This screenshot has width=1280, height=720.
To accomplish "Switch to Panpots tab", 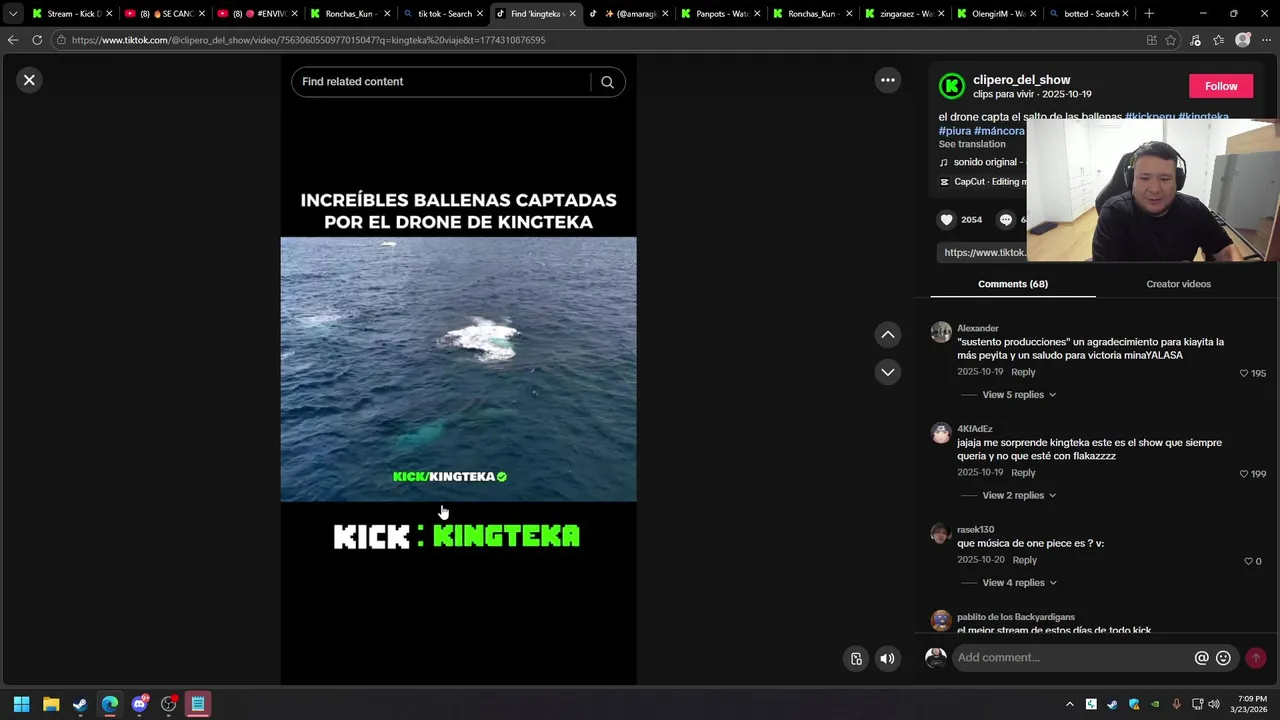I will point(722,14).
